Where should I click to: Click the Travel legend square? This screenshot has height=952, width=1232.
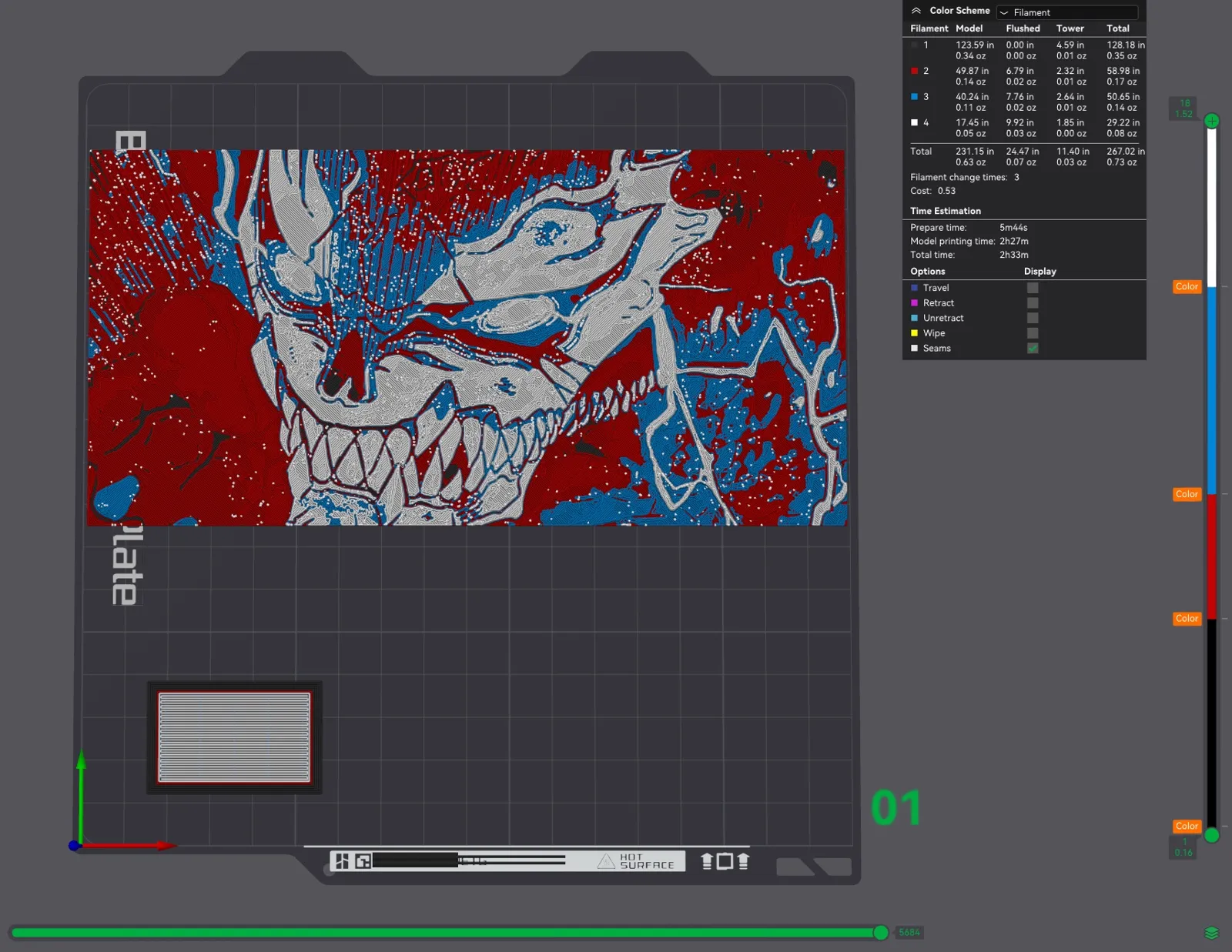[914, 288]
